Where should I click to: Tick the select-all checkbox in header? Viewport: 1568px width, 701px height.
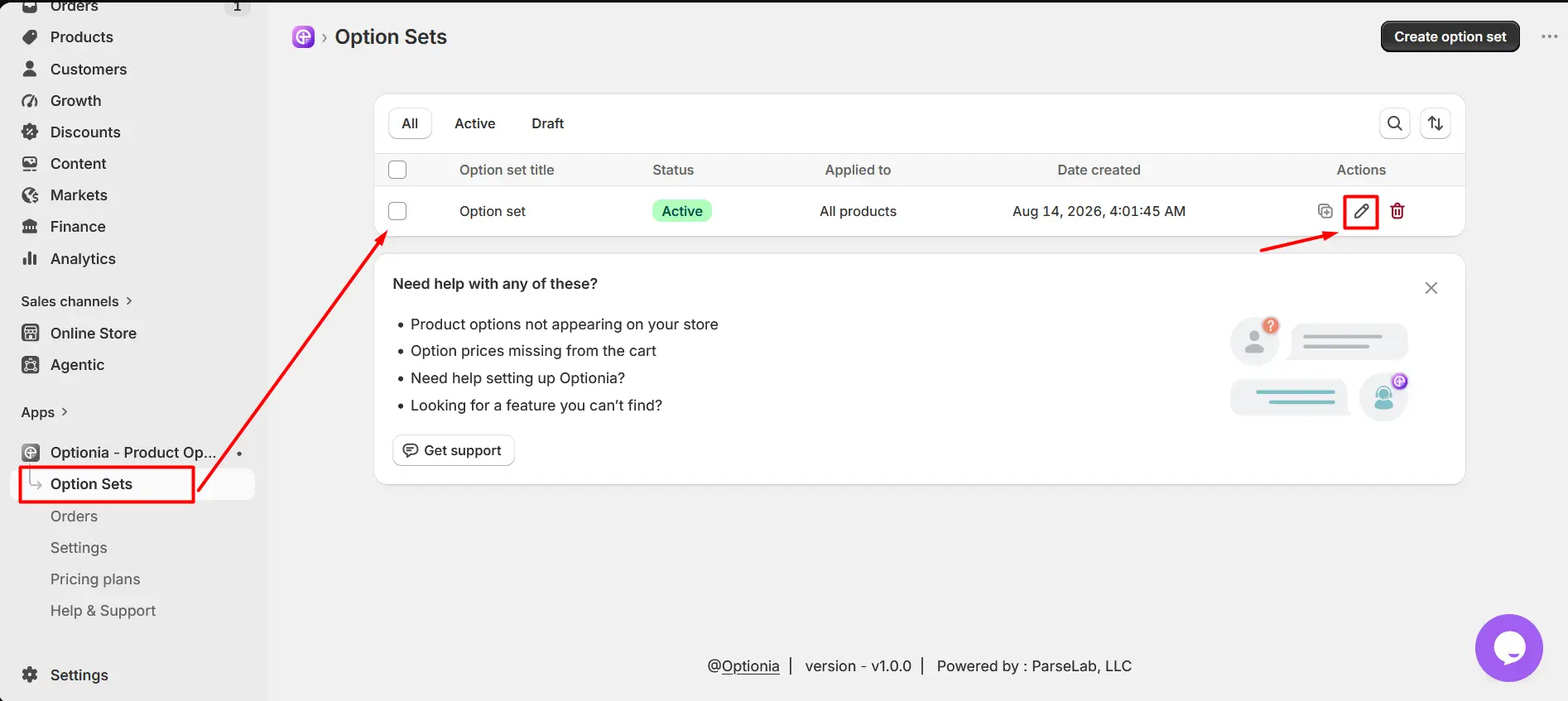(x=397, y=170)
